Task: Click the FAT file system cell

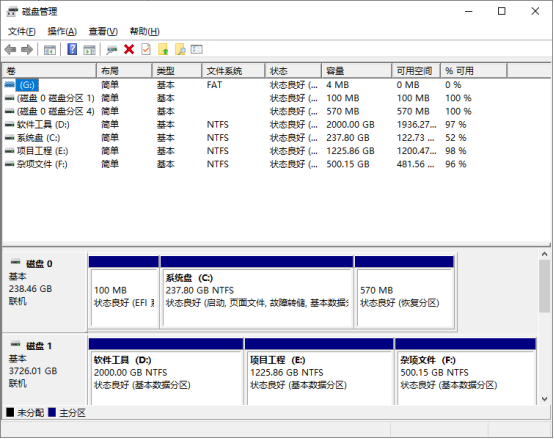Action: pos(214,85)
